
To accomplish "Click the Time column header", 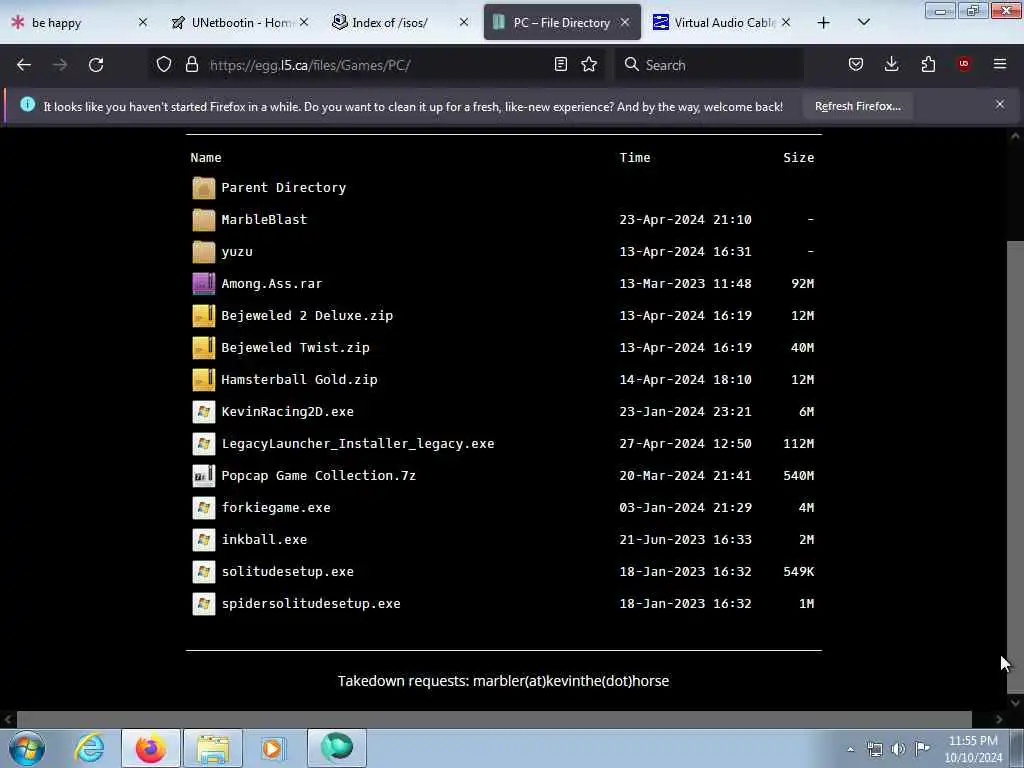I will (x=635, y=157).
